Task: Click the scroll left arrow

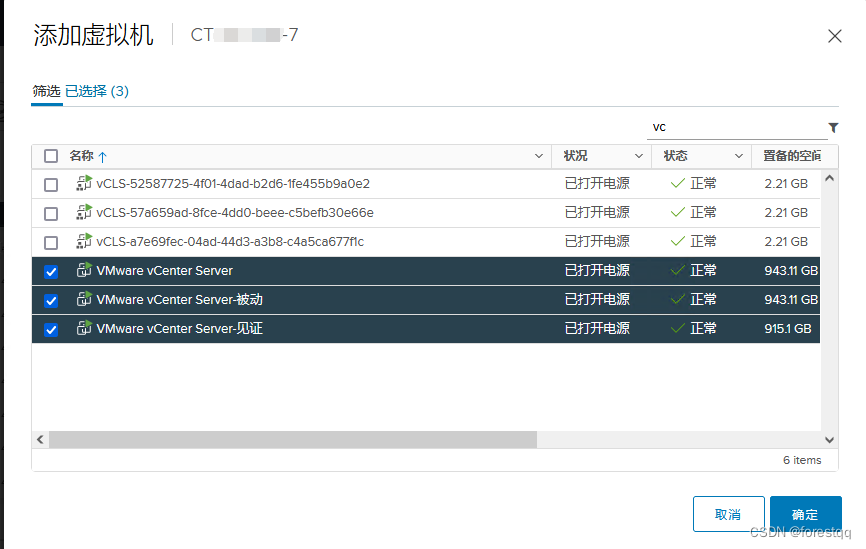Action: (x=40, y=440)
